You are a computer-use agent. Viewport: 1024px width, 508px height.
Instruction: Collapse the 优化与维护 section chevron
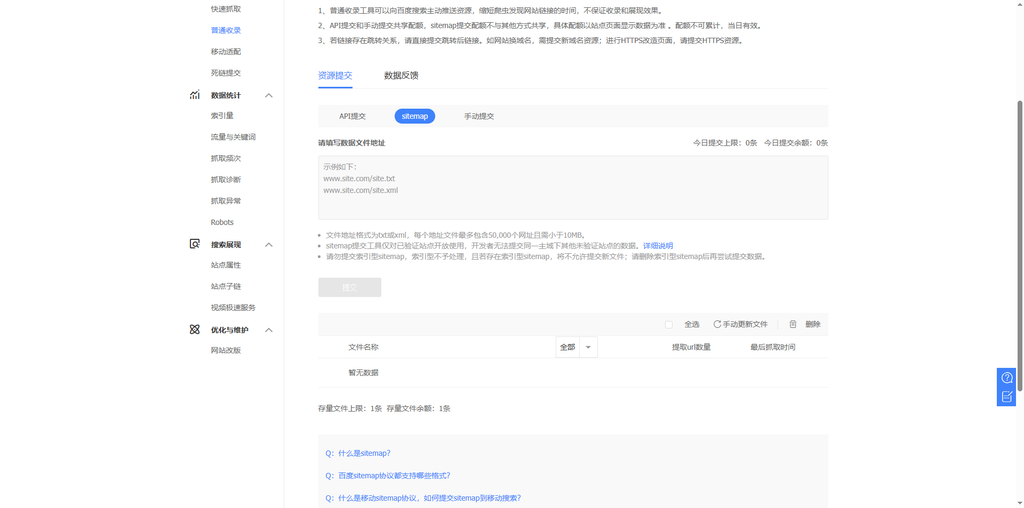(268, 330)
